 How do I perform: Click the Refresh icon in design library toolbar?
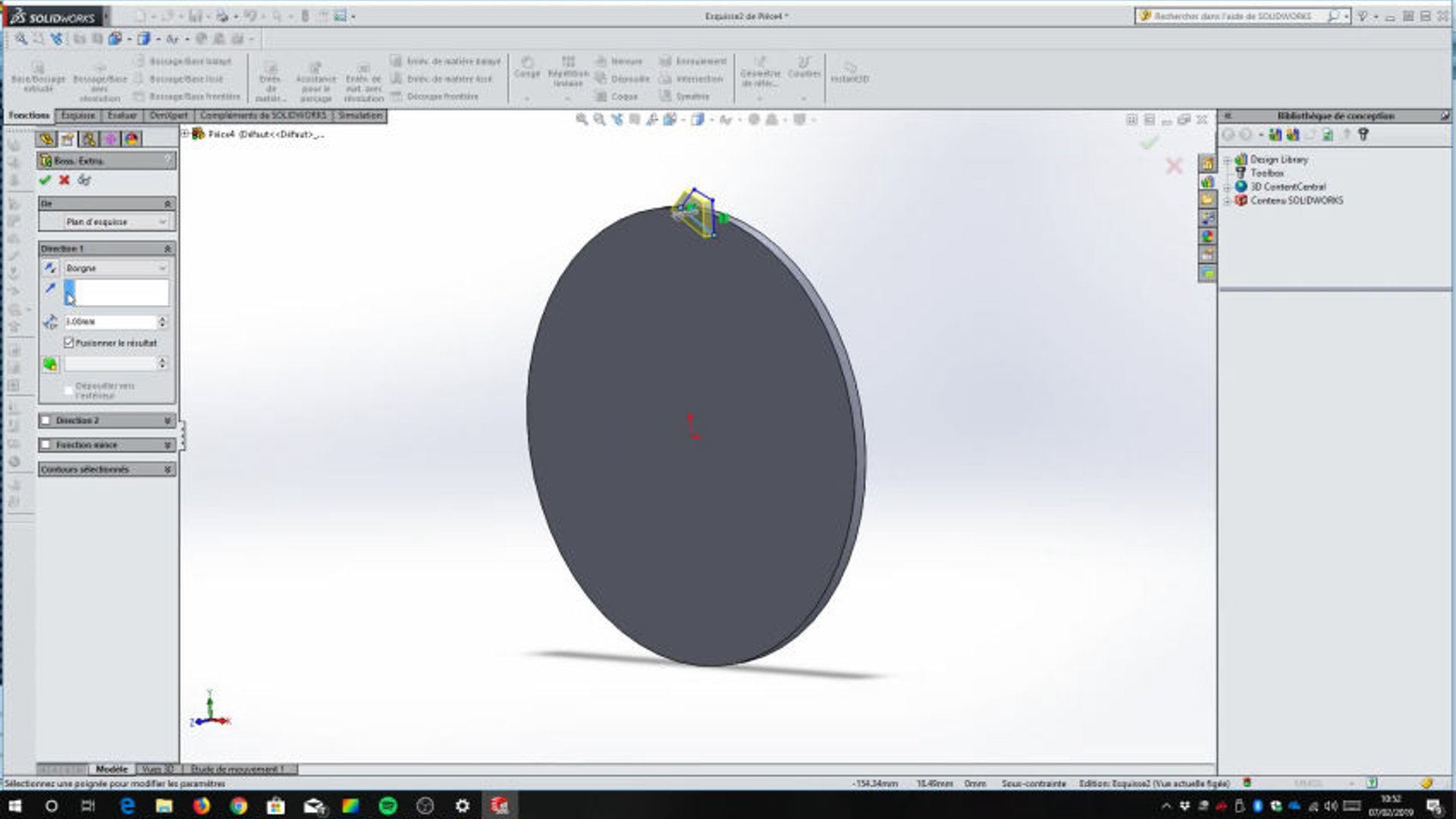[1328, 134]
